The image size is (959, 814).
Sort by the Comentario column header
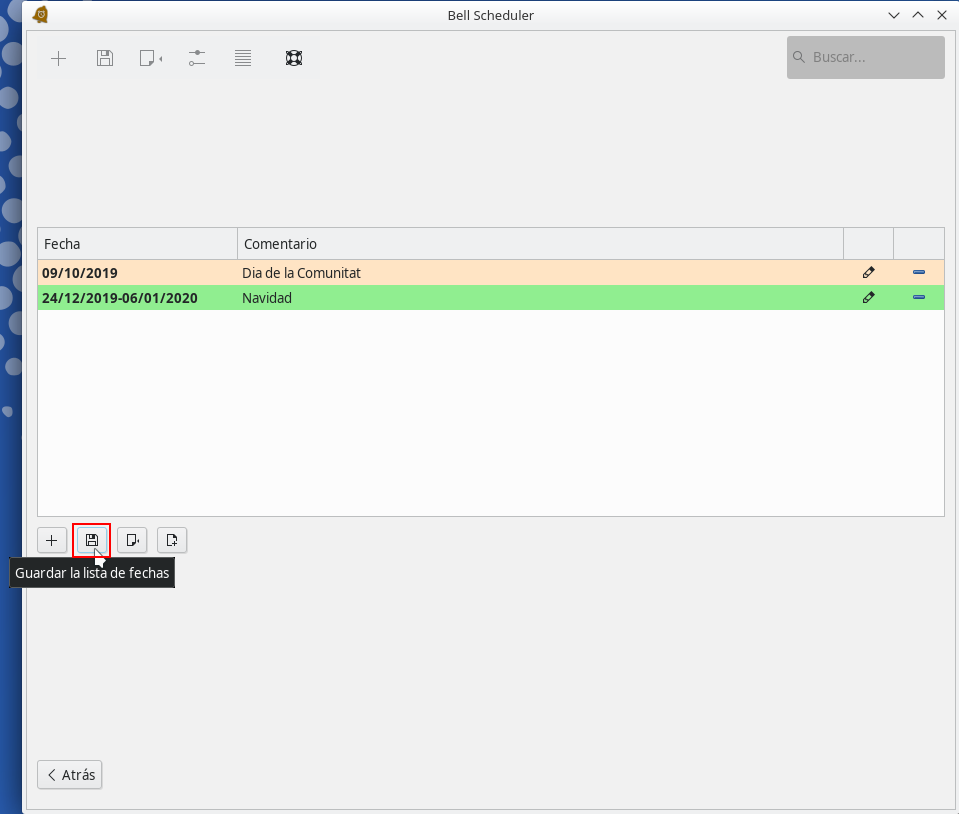[540, 244]
